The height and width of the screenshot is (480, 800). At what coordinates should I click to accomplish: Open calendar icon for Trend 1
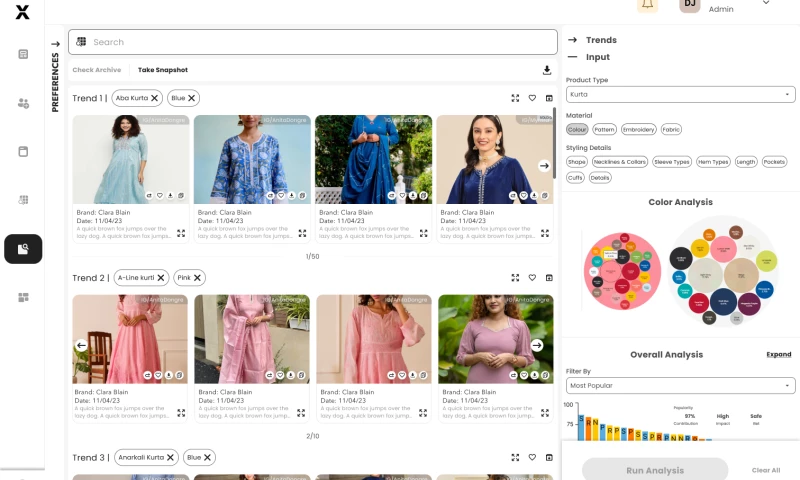(549, 98)
